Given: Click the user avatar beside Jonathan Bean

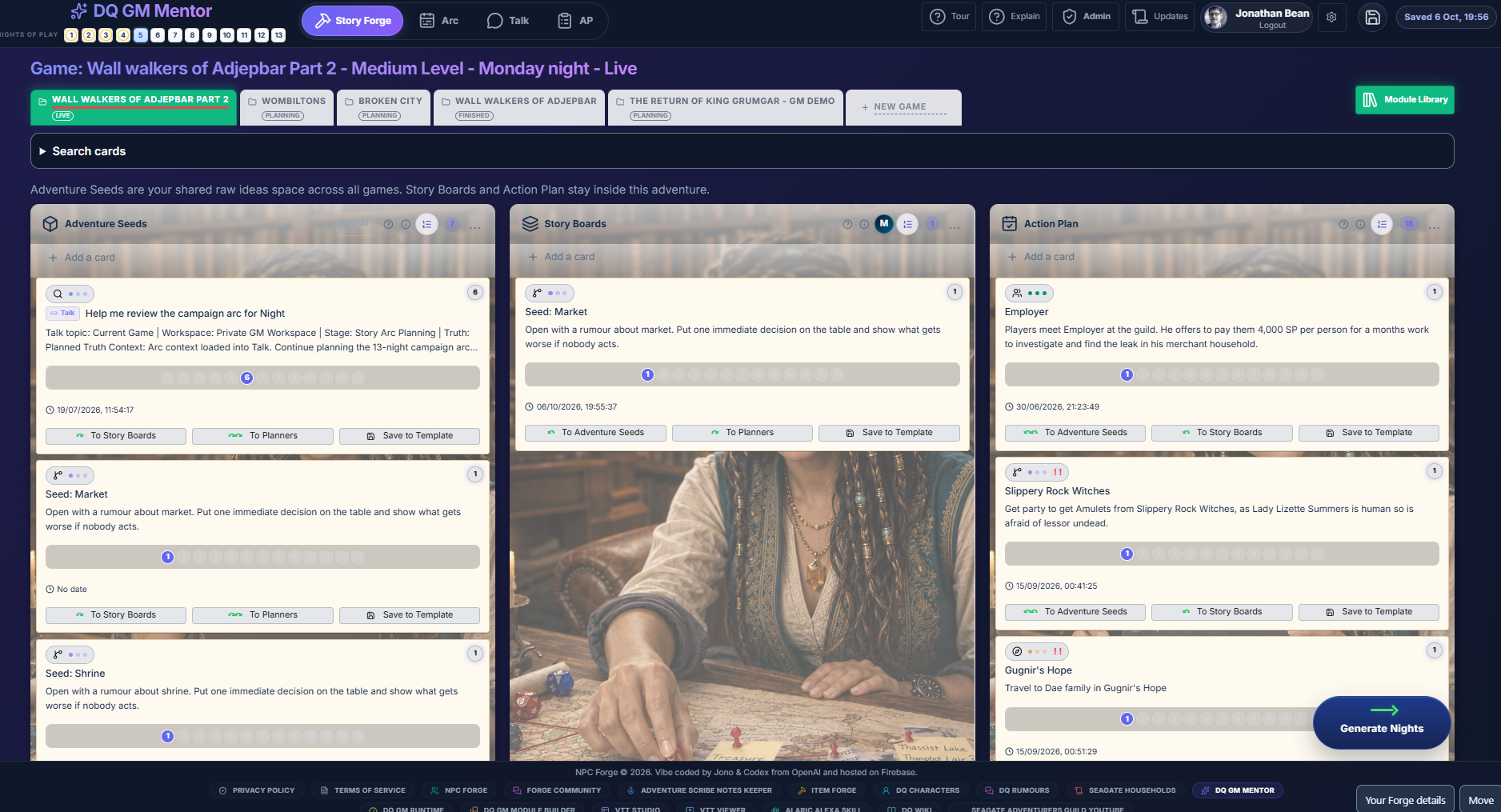Looking at the screenshot, I should click(x=1215, y=17).
